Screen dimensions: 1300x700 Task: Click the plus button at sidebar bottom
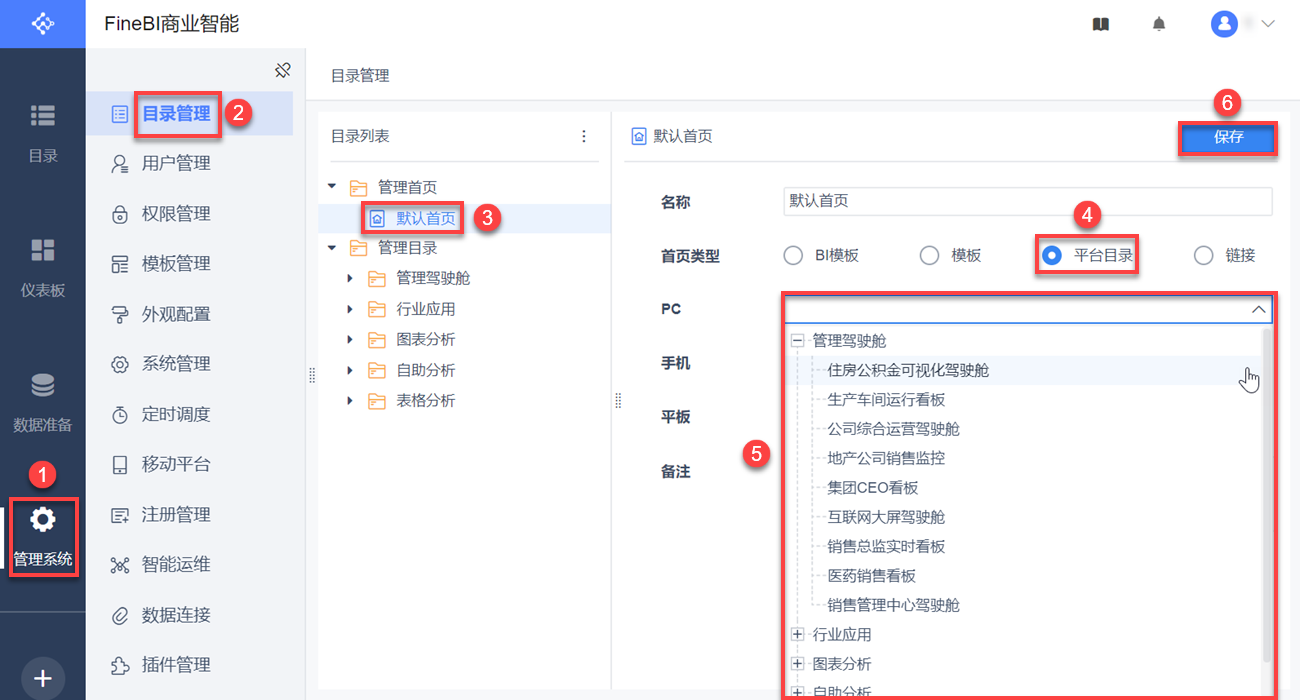tap(43, 678)
